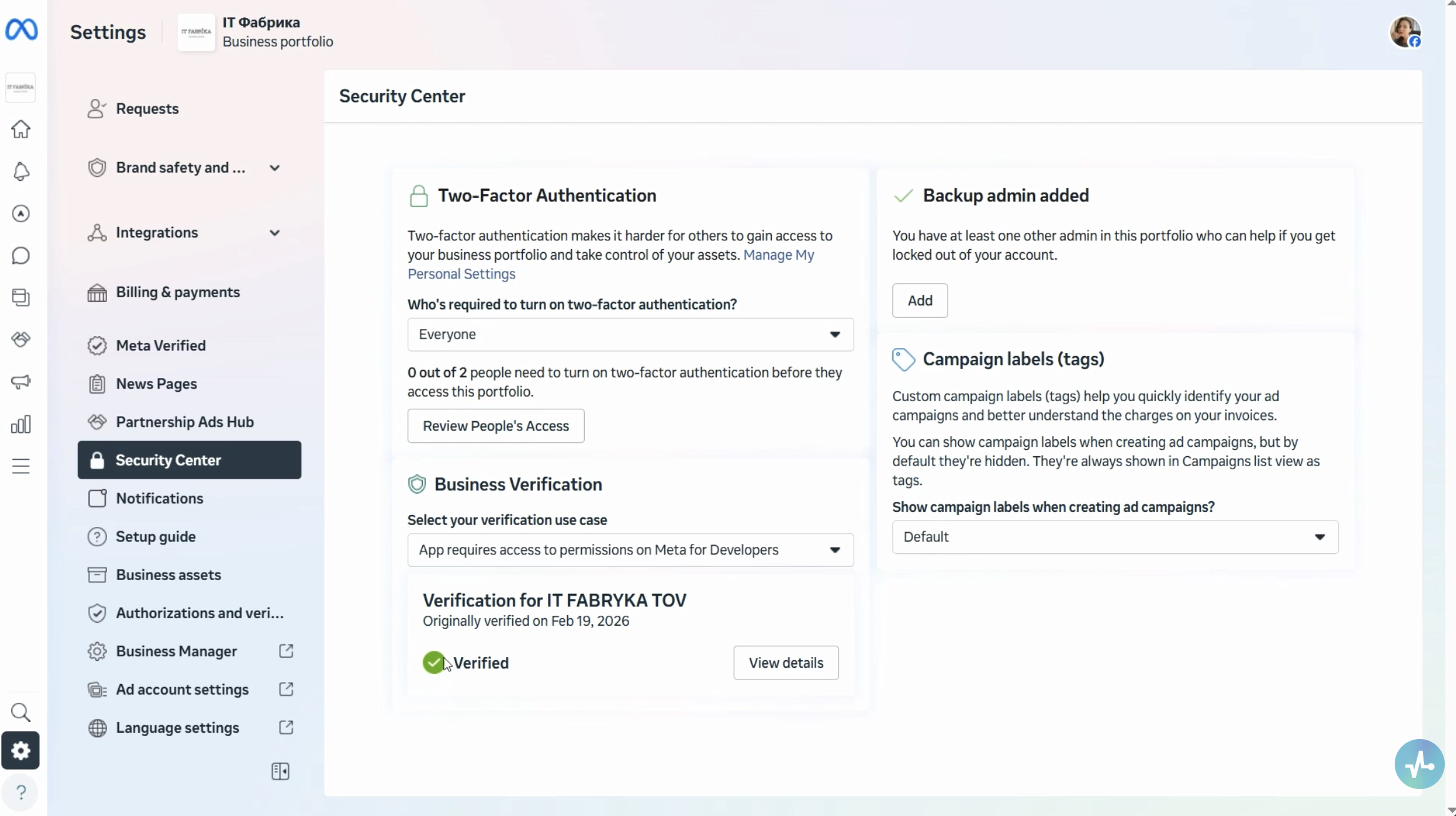Click the handshake icon in left rail

(21, 339)
